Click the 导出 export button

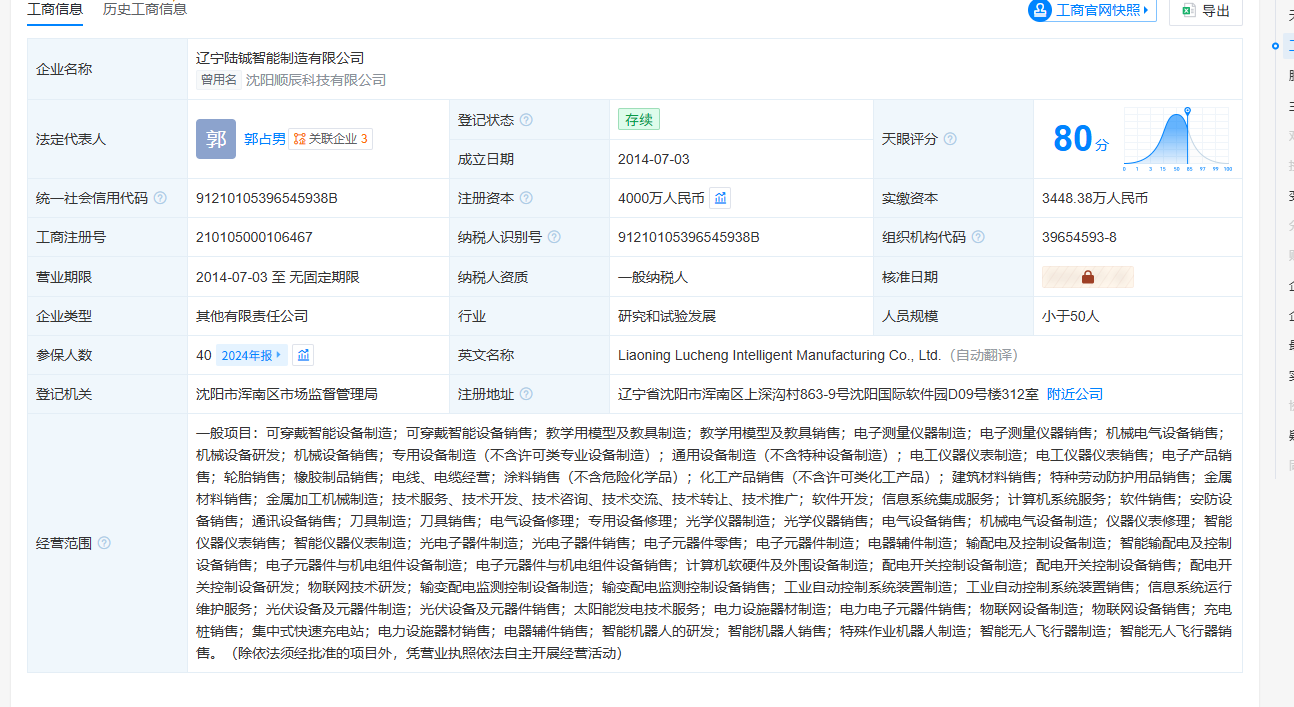pyautogui.click(x=1206, y=11)
